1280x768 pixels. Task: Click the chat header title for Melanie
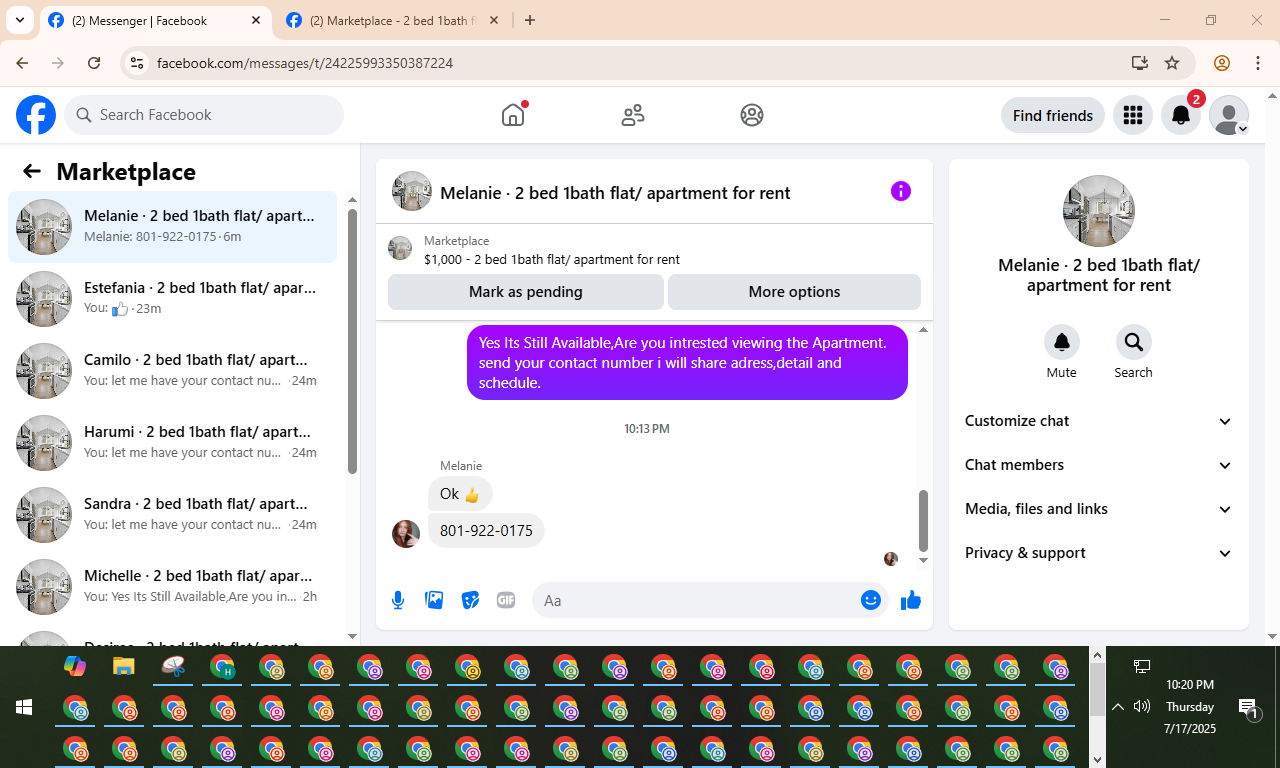pos(615,193)
